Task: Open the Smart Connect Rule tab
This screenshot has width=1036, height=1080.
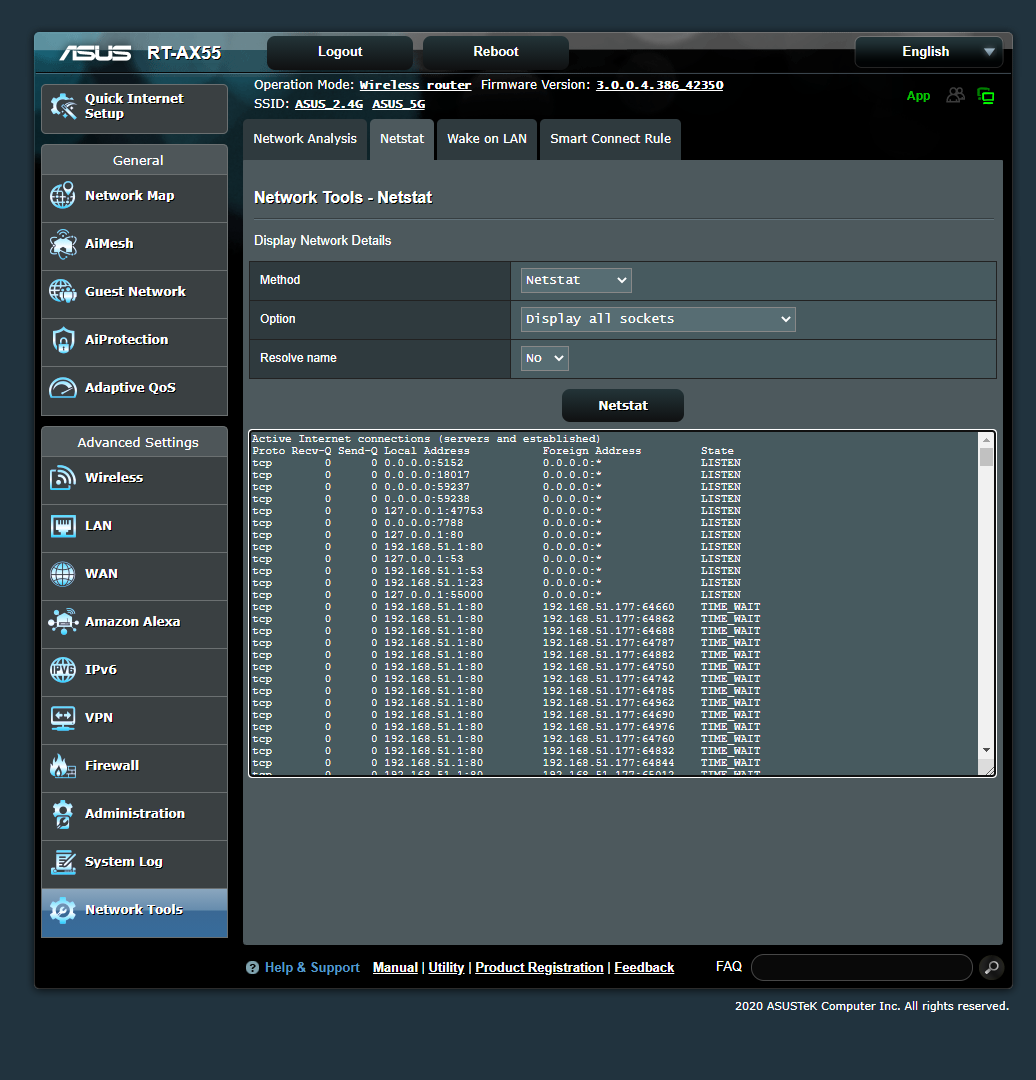Action: (610, 139)
